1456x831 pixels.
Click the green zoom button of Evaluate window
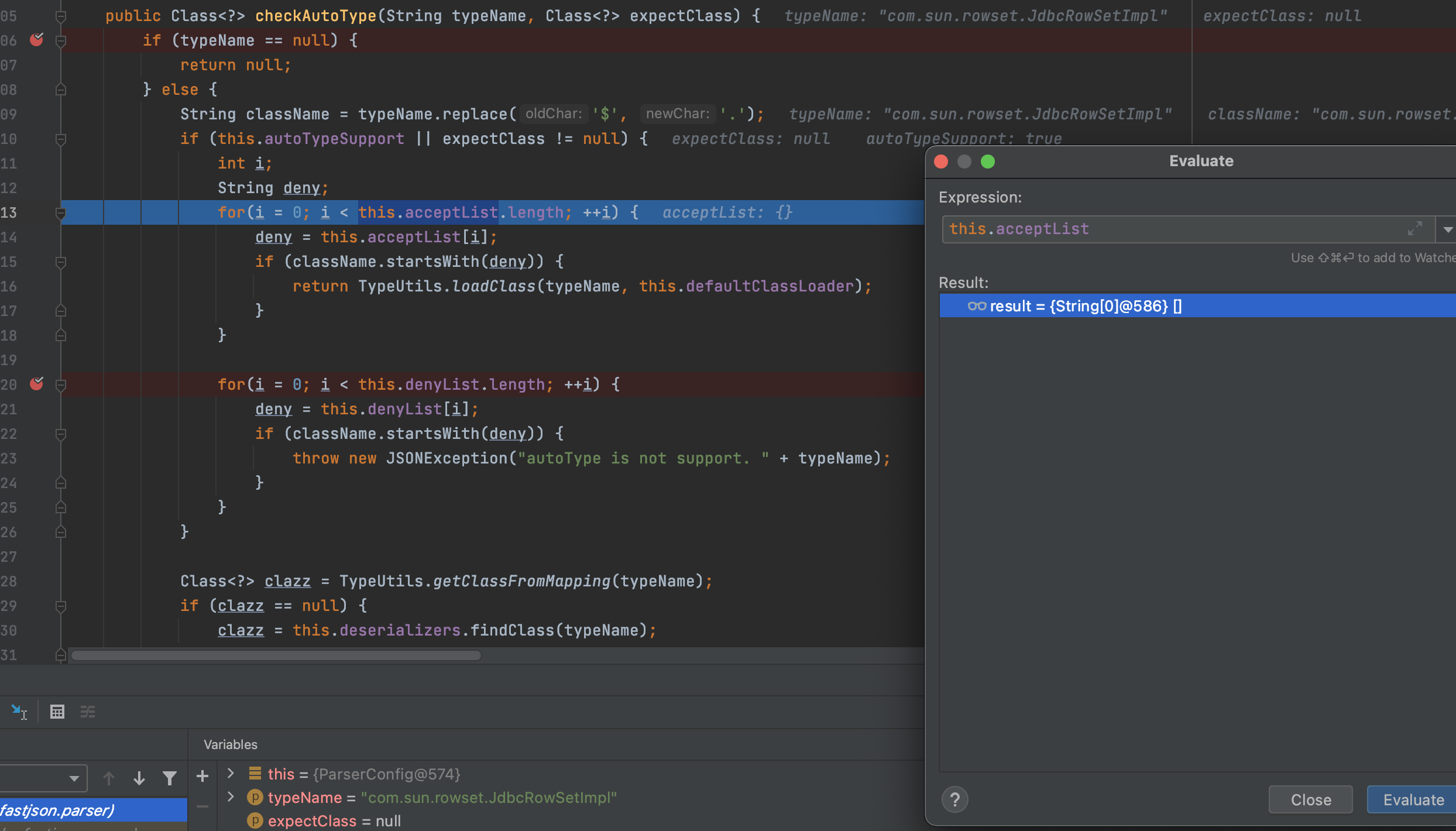[988, 162]
